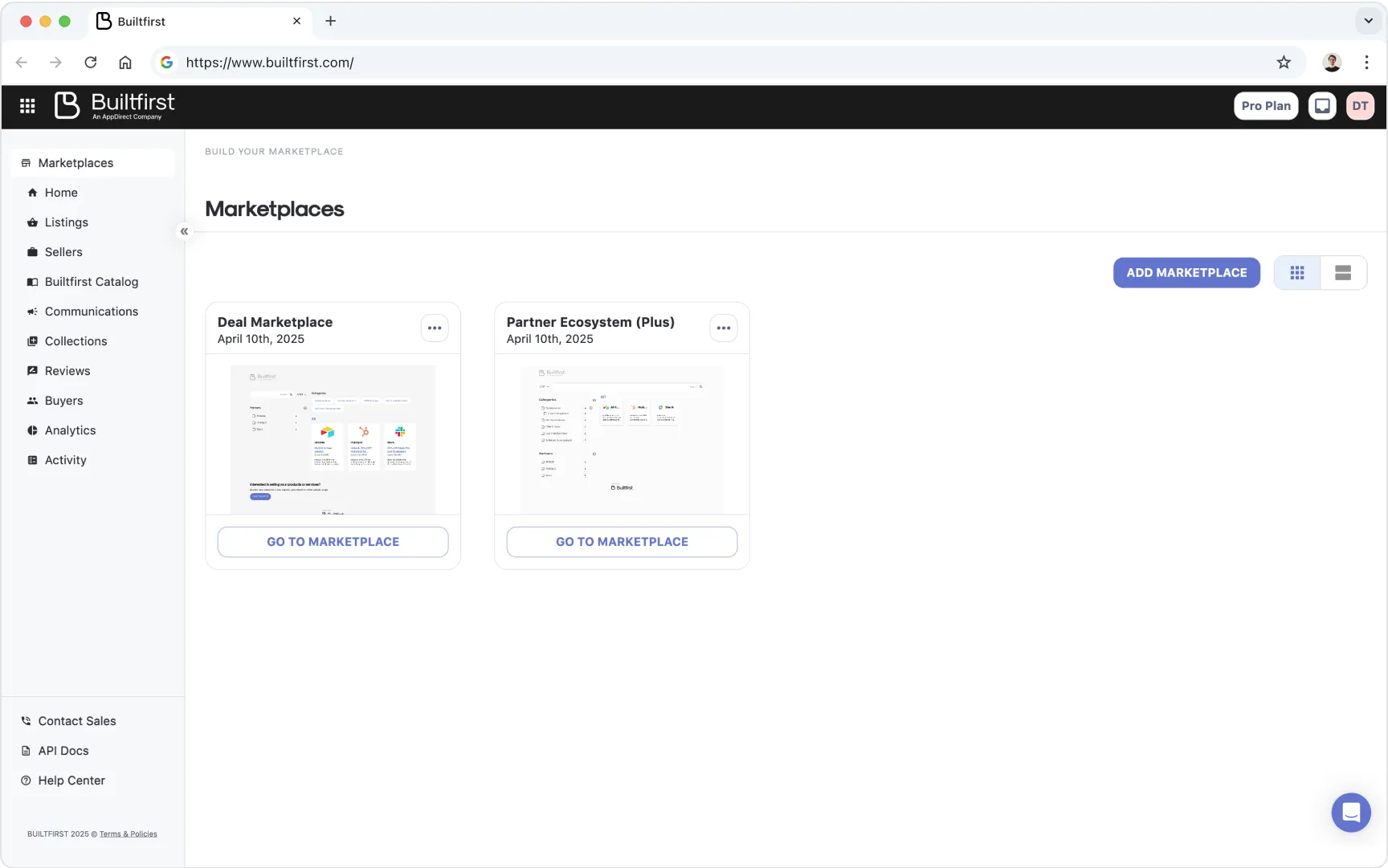1388x868 pixels.
Task: Go to Home in the sidebar
Action: [x=61, y=193]
